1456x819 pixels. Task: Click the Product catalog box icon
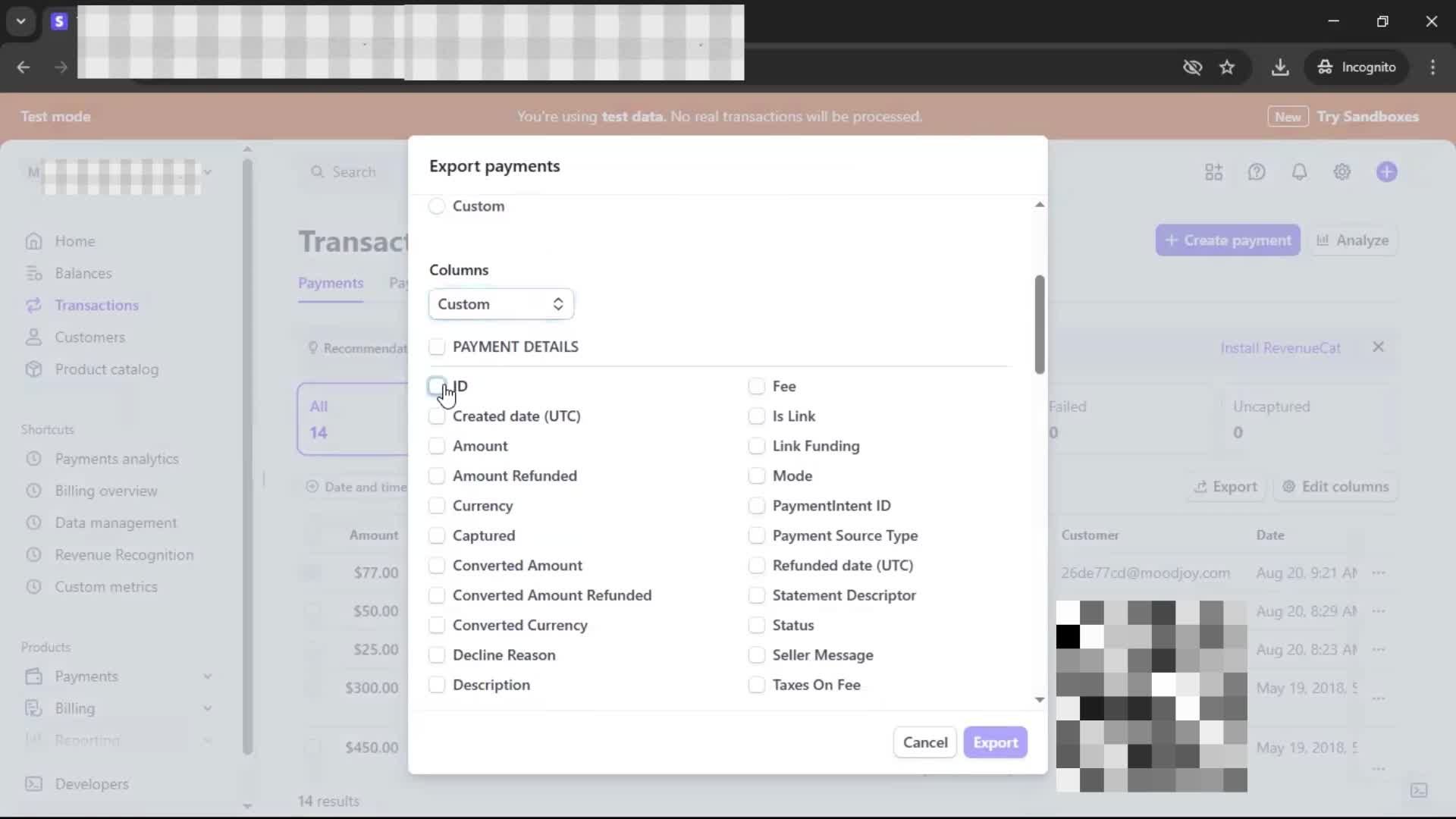coord(33,369)
